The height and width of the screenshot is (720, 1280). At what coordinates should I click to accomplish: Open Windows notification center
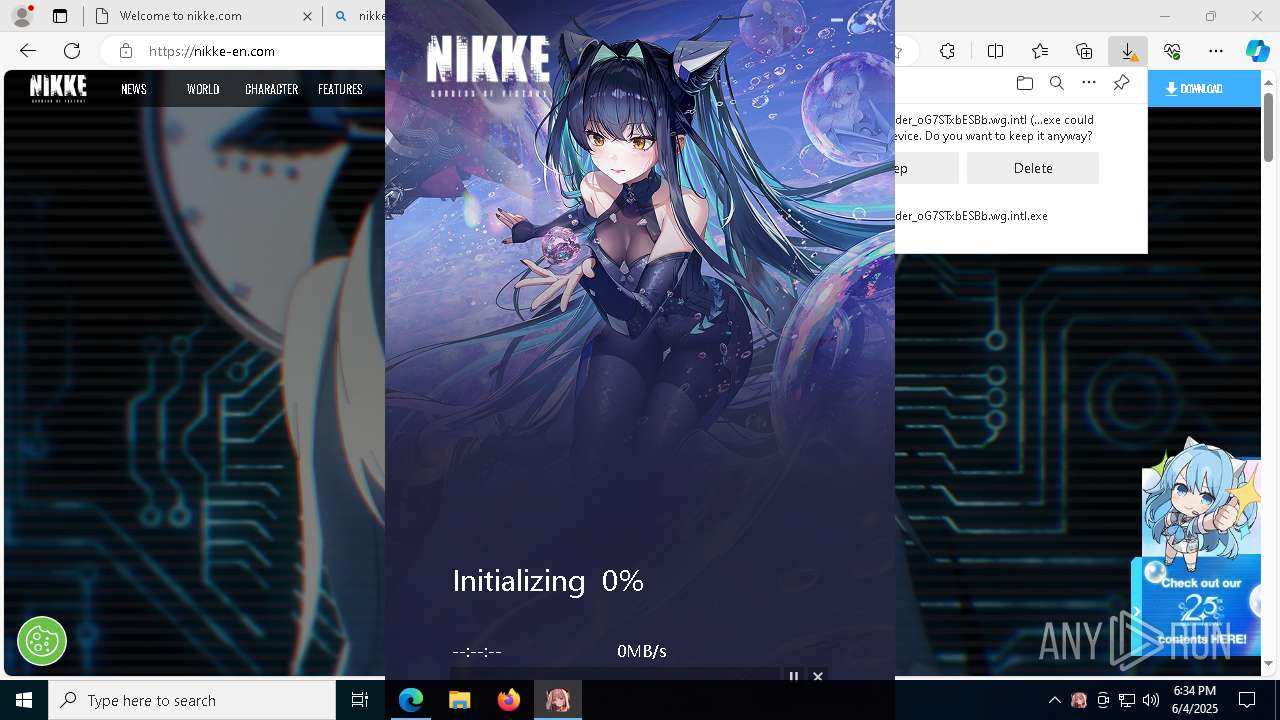tap(1247, 700)
